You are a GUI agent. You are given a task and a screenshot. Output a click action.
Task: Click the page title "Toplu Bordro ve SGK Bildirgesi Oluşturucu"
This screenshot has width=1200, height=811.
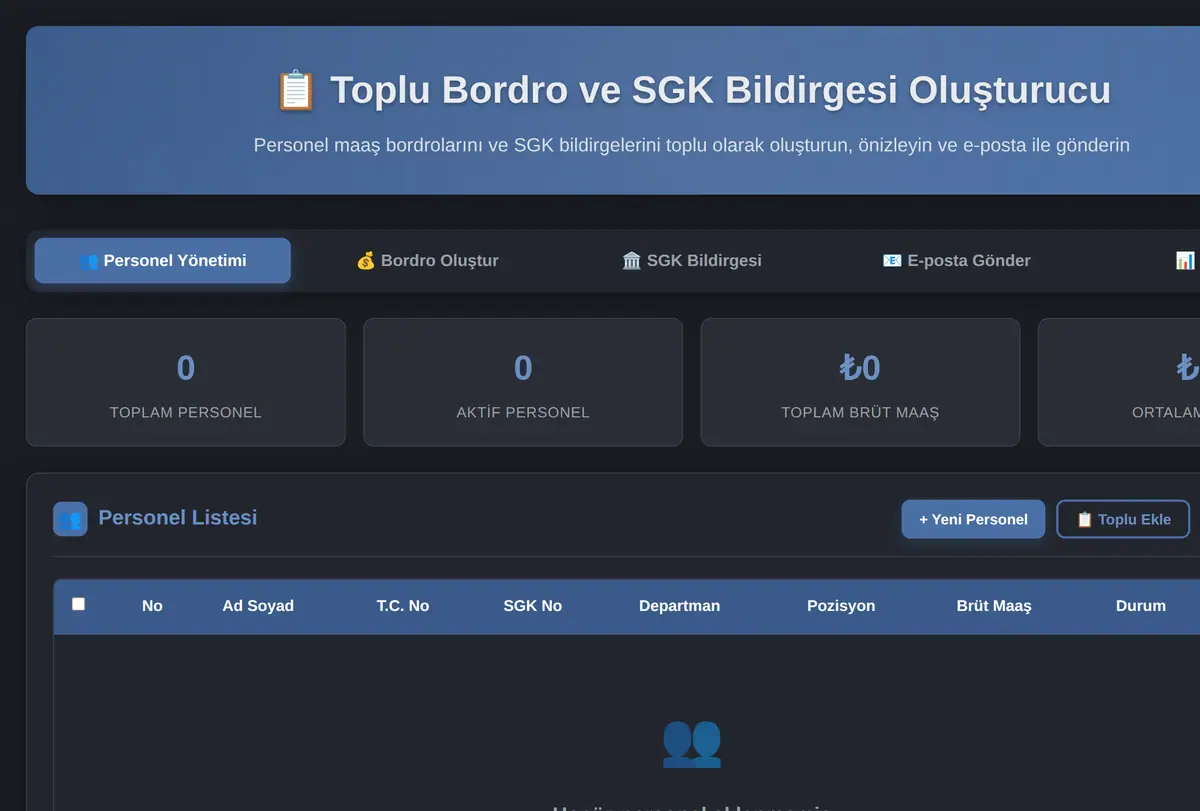(x=720, y=90)
